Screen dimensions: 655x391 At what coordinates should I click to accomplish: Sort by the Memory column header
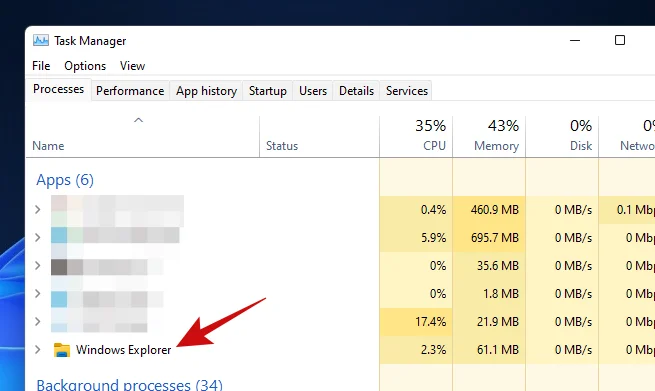[x=489, y=137]
